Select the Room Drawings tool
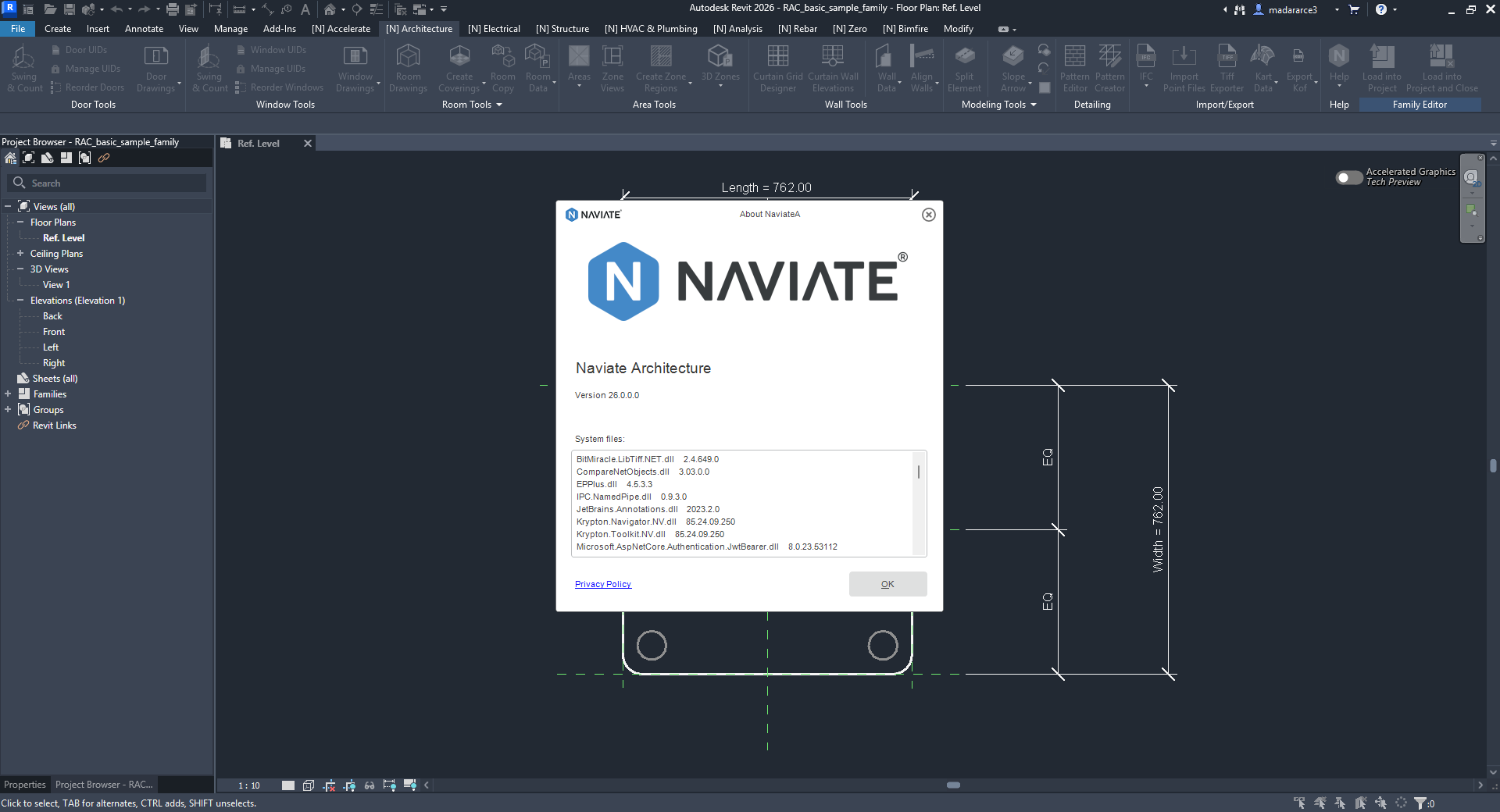 click(x=408, y=69)
